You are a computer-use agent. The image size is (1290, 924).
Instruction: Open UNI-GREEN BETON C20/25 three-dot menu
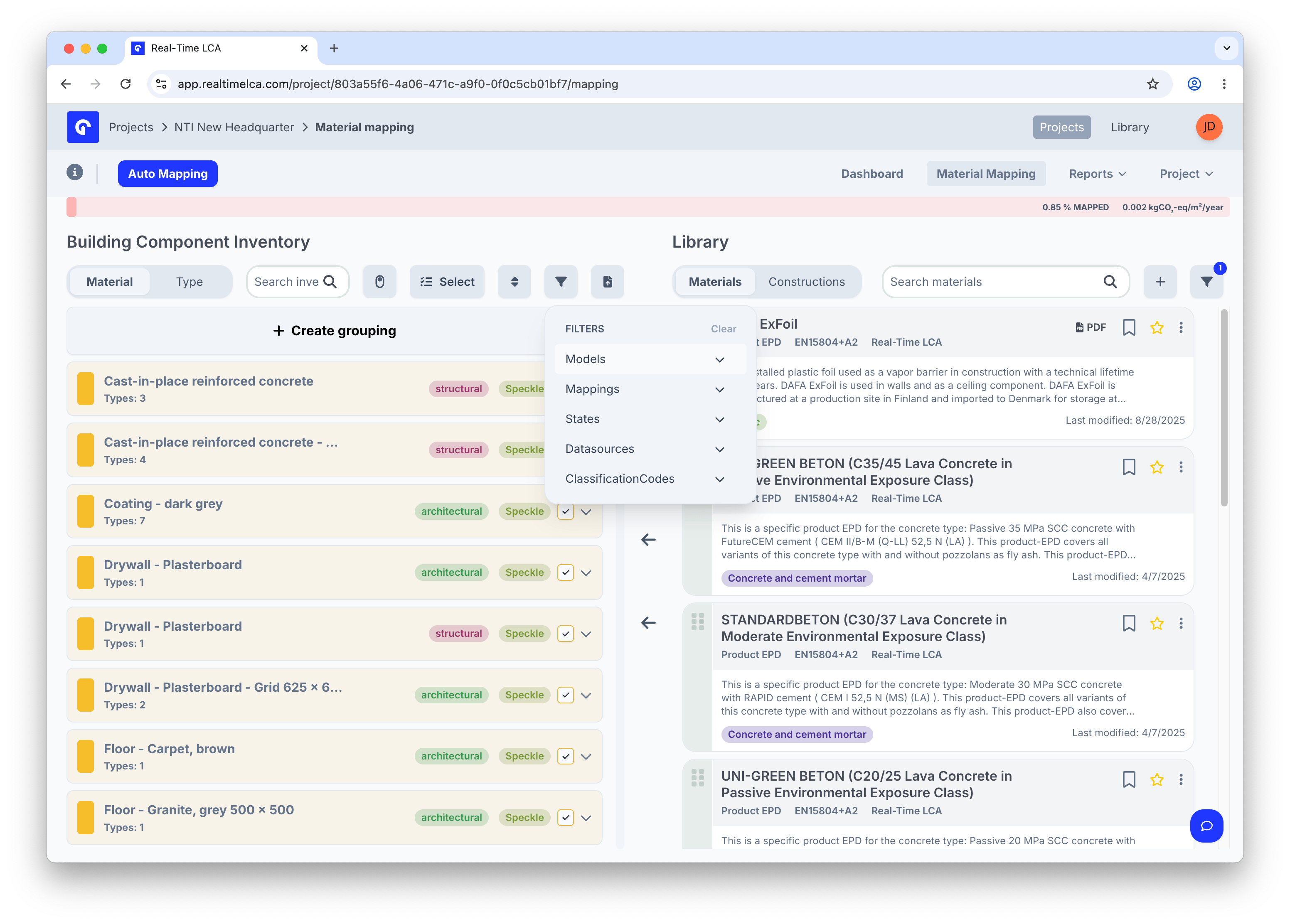tap(1181, 779)
